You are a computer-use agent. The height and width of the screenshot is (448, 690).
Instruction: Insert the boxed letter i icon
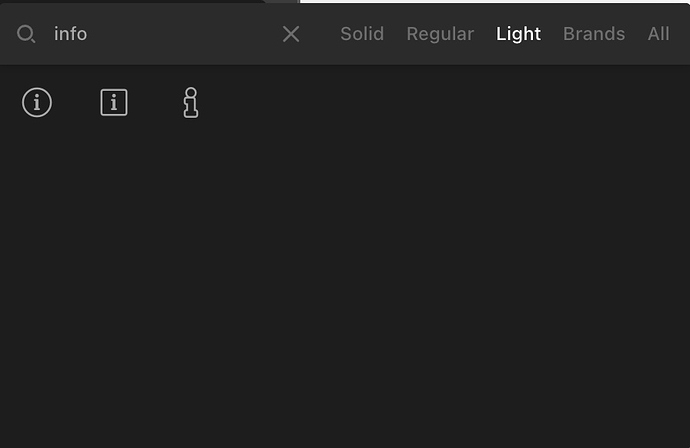click(114, 103)
